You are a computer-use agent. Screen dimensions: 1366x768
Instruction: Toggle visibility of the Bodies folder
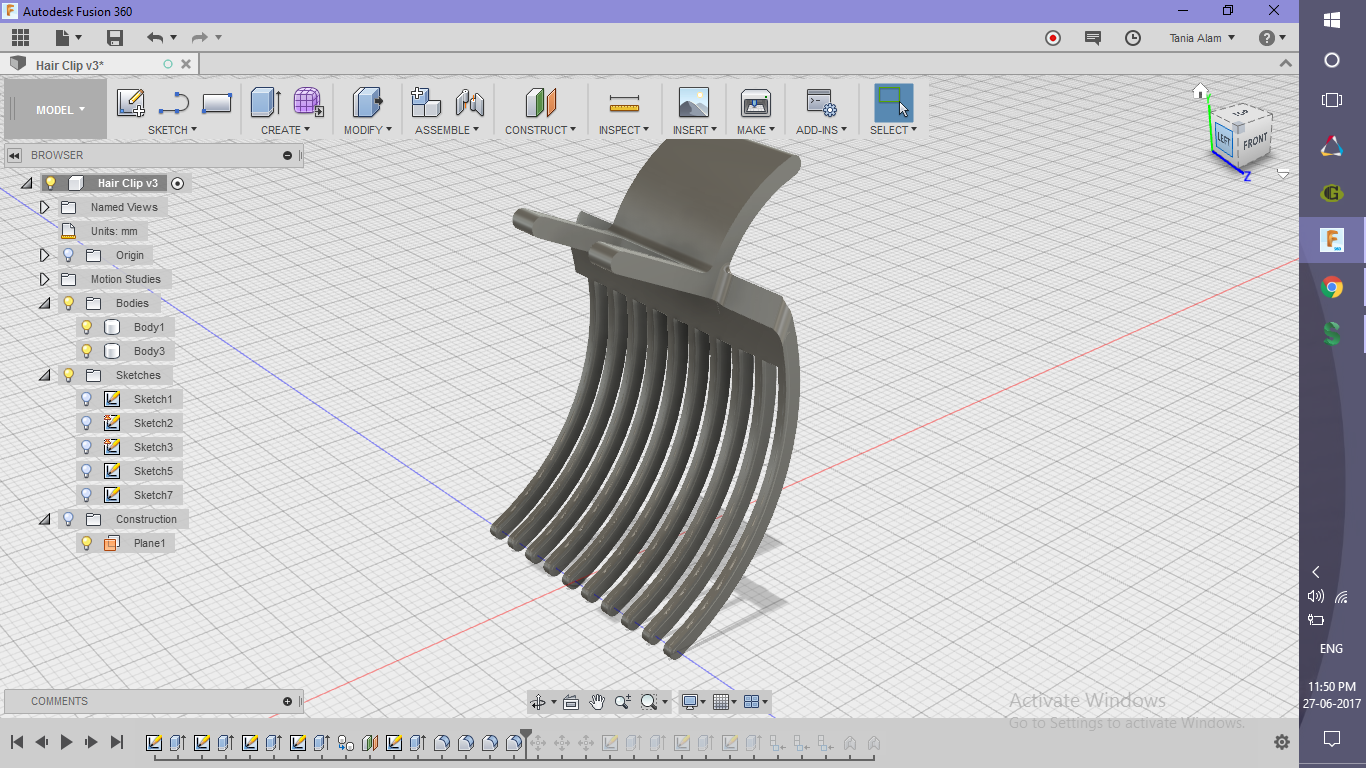pos(69,303)
